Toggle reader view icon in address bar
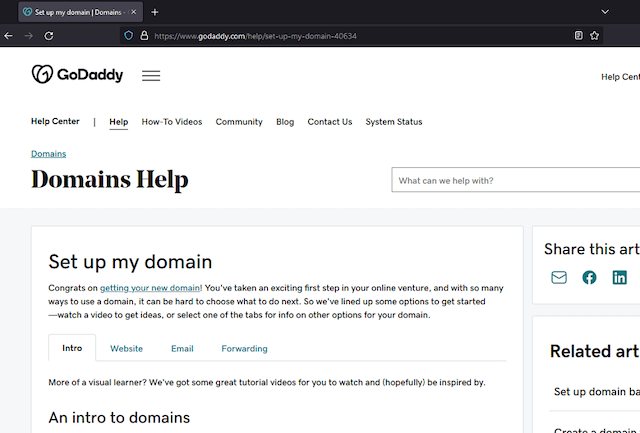Screen dimensions: 640x433 578,36
